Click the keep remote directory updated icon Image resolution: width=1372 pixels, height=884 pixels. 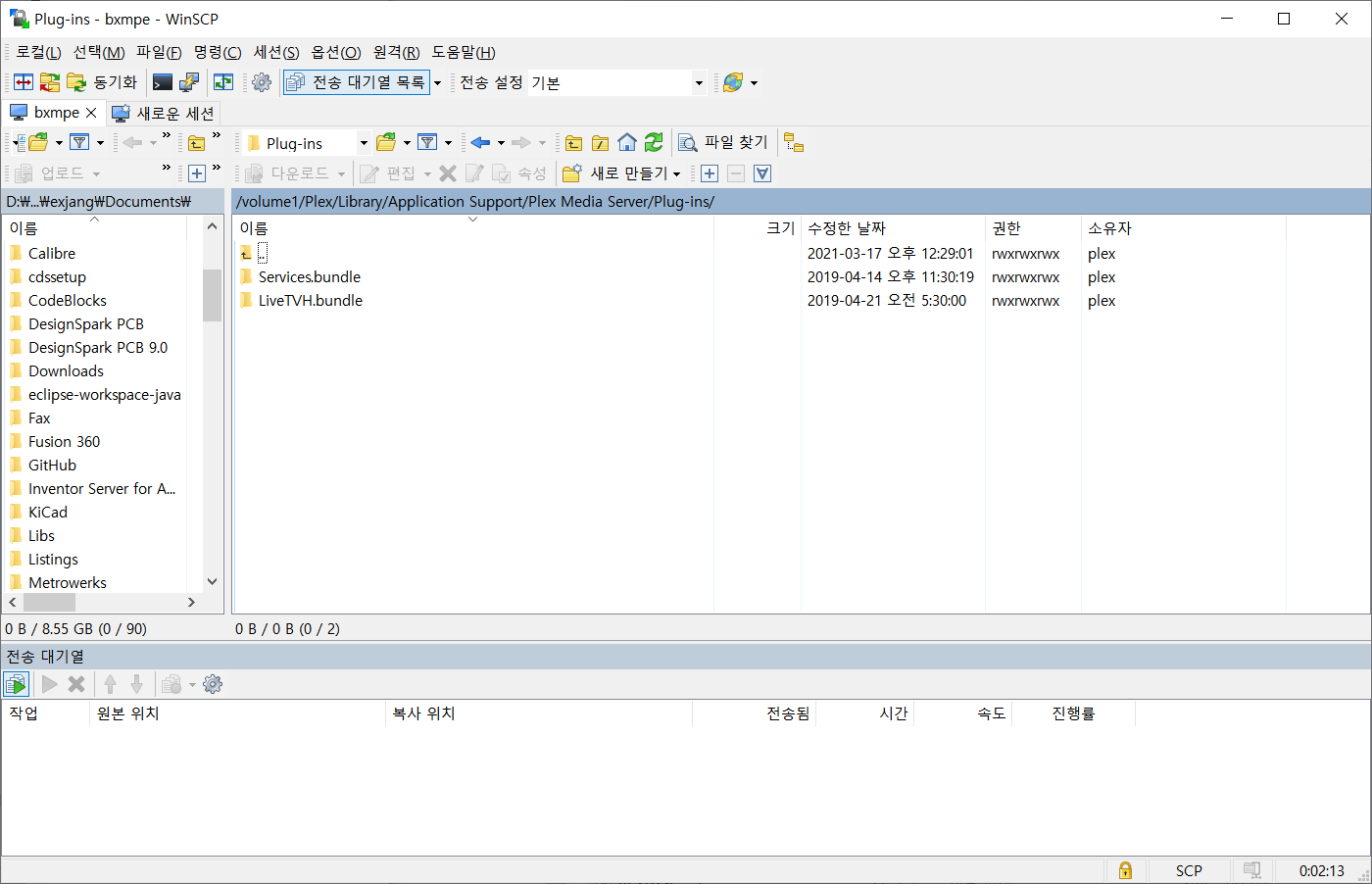tap(223, 82)
